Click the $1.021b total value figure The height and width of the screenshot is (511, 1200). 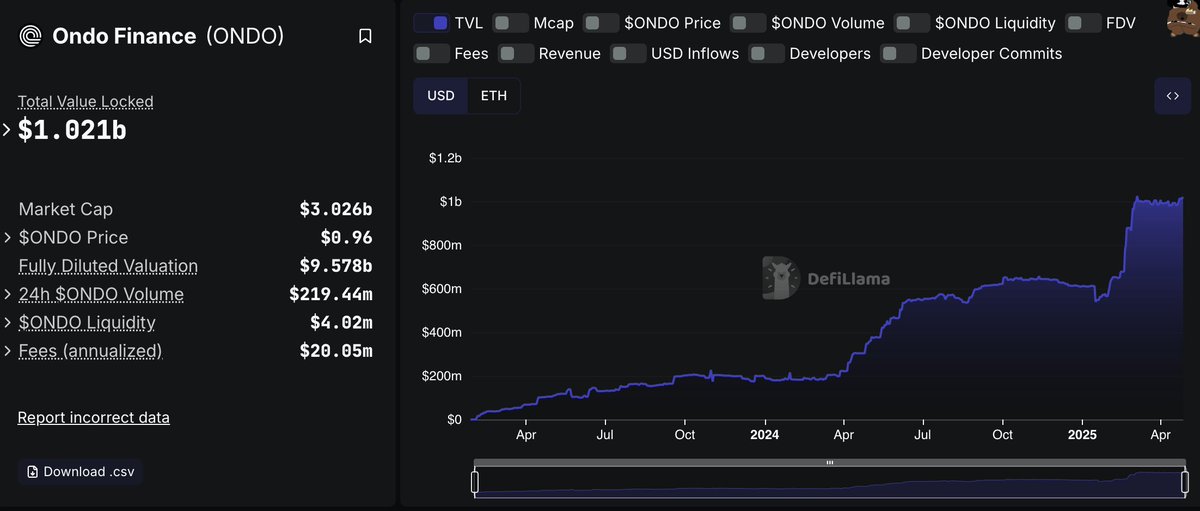coord(72,129)
